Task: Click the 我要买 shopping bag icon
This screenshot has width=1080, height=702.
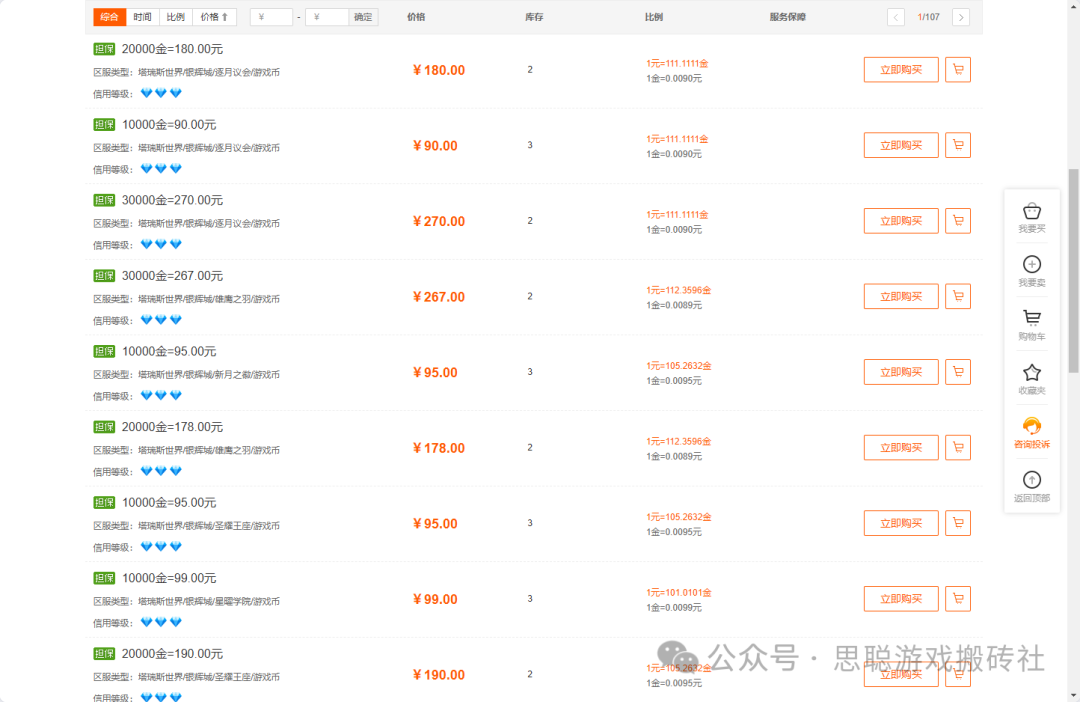Action: pyautogui.click(x=1032, y=212)
